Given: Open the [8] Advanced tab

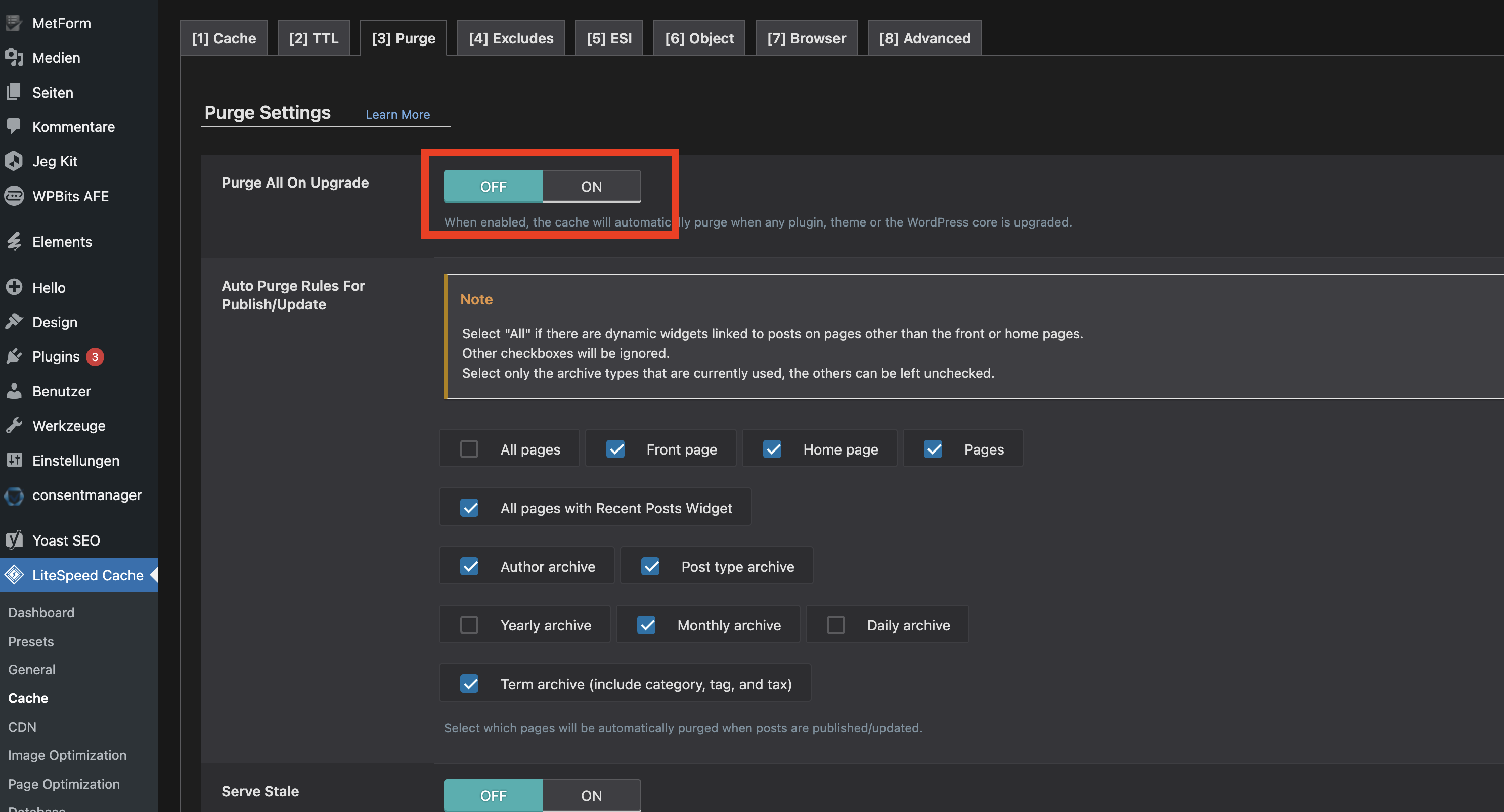Looking at the screenshot, I should (x=924, y=38).
